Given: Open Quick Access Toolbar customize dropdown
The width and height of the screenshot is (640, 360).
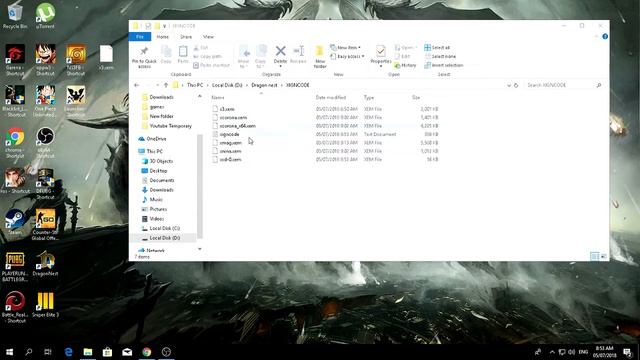Looking at the screenshot, I should point(165,26).
